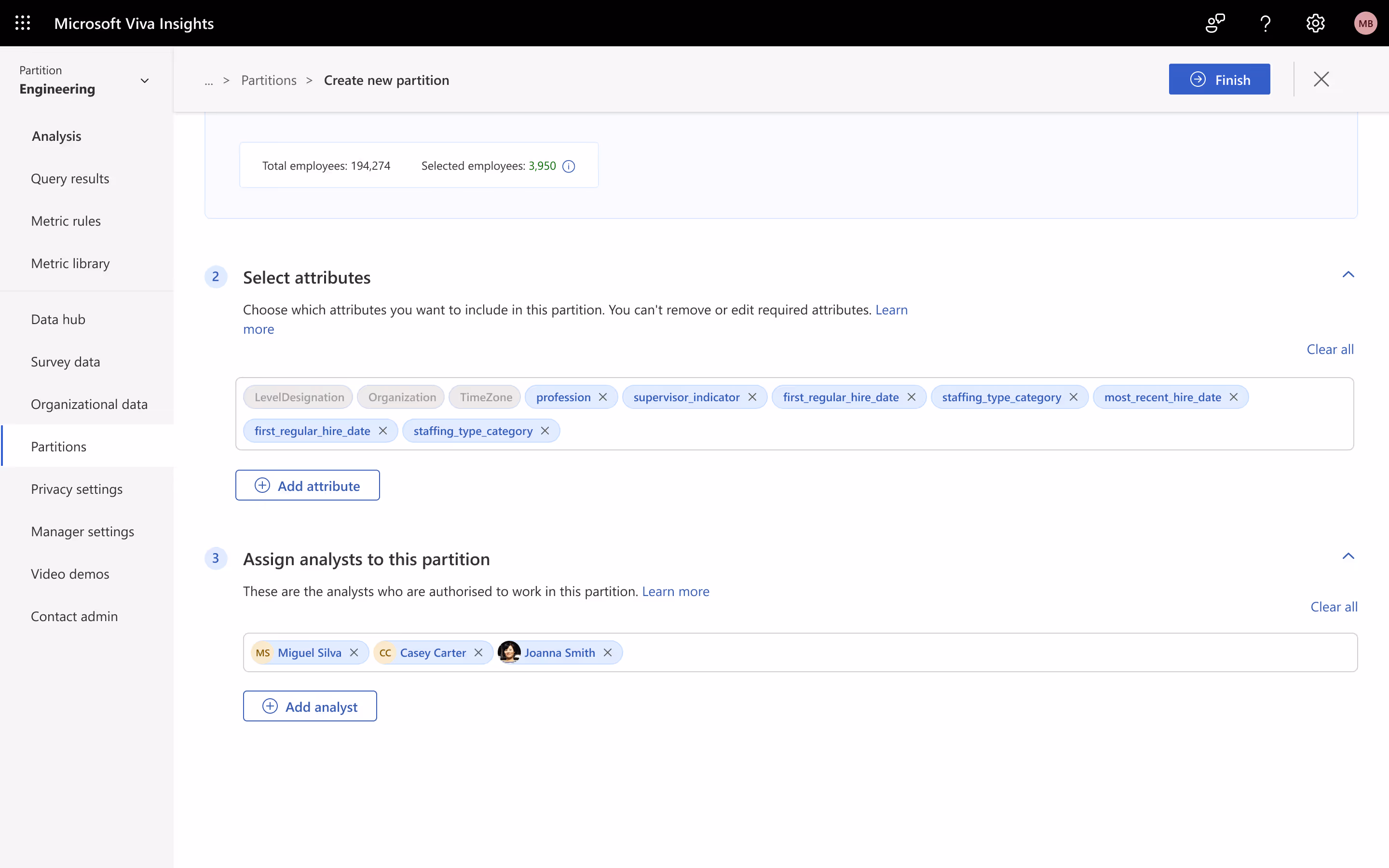The height and width of the screenshot is (868, 1389).
Task: Open Help via the question mark icon
Action: pos(1265,23)
